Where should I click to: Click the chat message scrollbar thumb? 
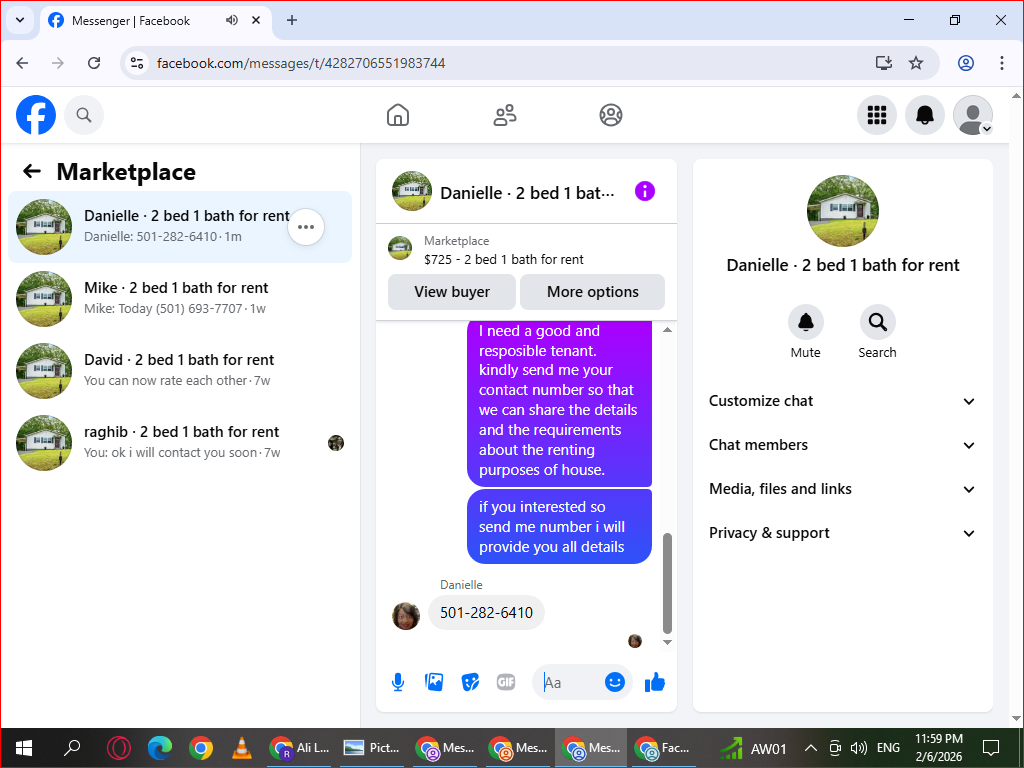pos(667,583)
